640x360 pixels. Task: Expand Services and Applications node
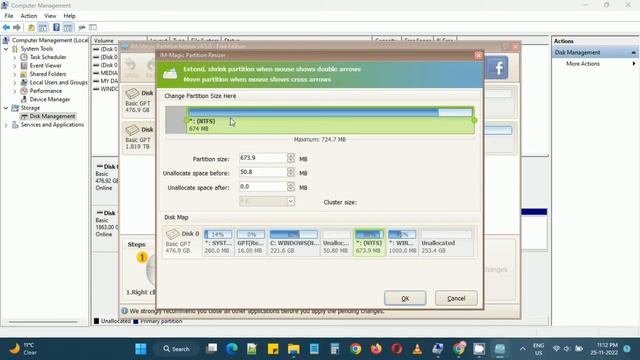click(x=6, y=125)
